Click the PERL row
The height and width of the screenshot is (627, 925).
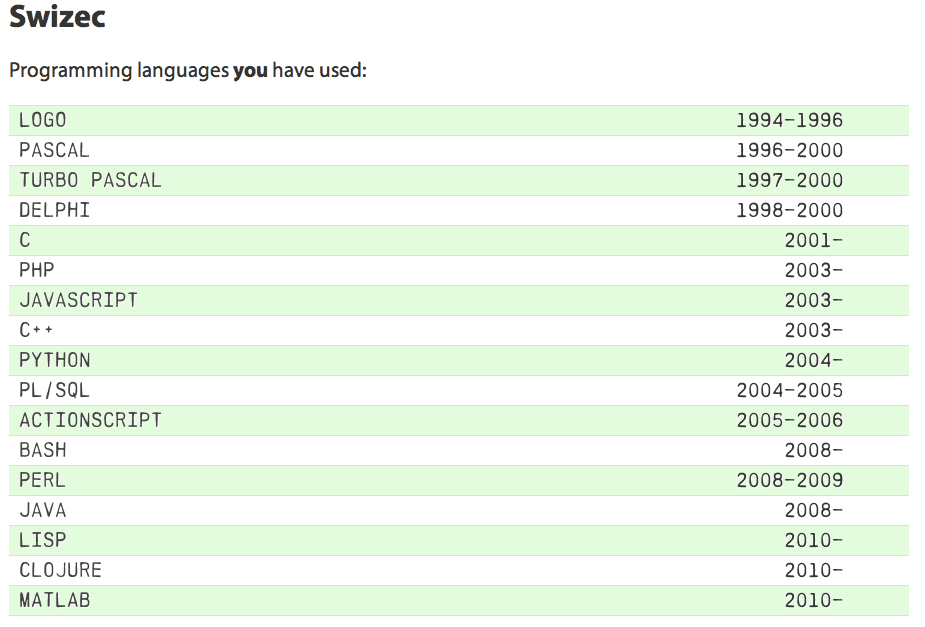[x=459, y=481]
